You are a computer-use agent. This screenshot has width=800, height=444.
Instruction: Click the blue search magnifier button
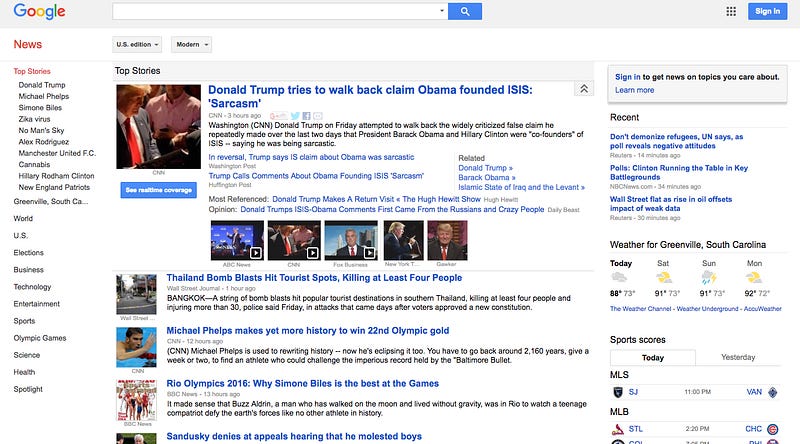465,11
